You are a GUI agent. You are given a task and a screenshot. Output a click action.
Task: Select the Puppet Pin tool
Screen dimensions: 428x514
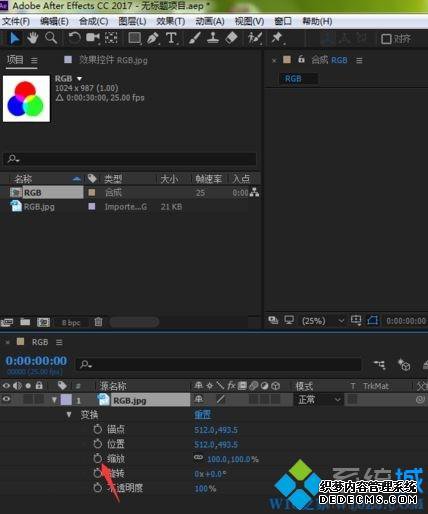click(277, 38)
